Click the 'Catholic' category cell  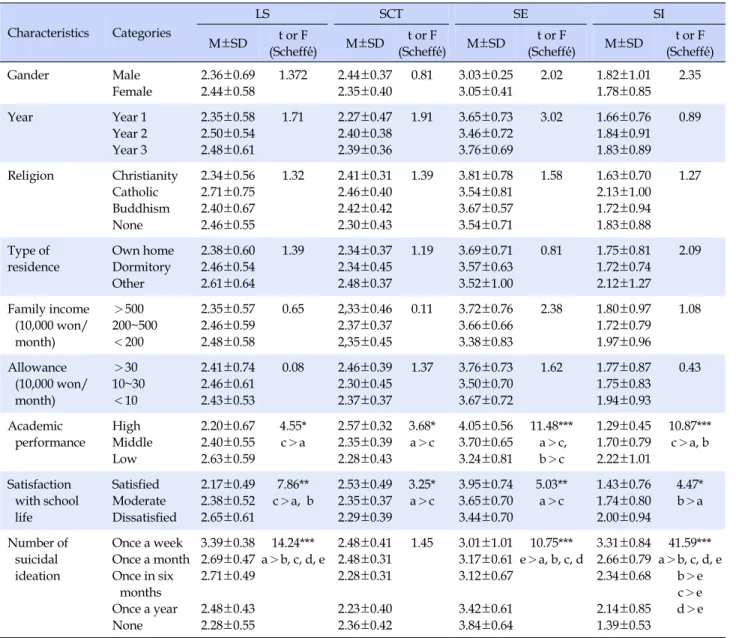click(x=135, y=192)
